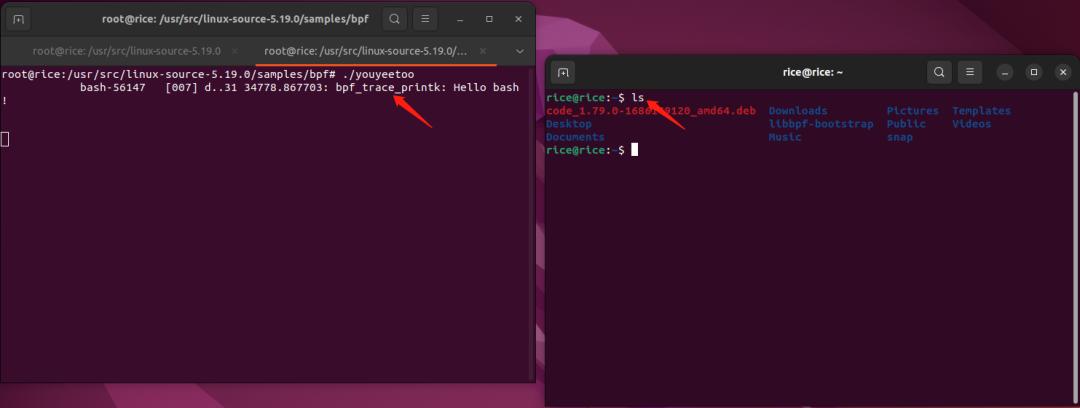The width and height of the screenshot is (1080, 408).
Task: Select the active samples/bpf terminal tab
Action: pos(366,52)
